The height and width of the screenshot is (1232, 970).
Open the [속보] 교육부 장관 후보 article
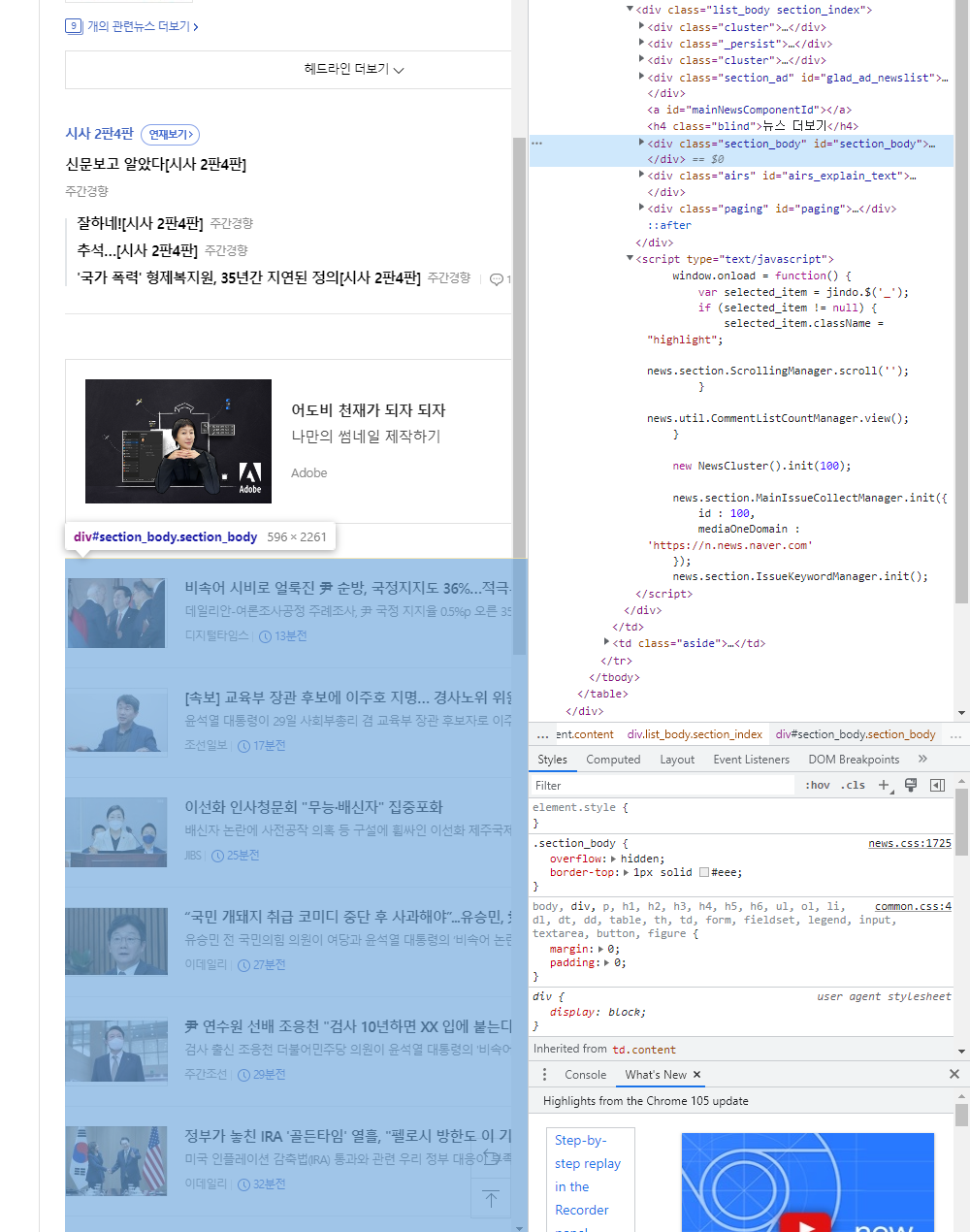point(348,697)
